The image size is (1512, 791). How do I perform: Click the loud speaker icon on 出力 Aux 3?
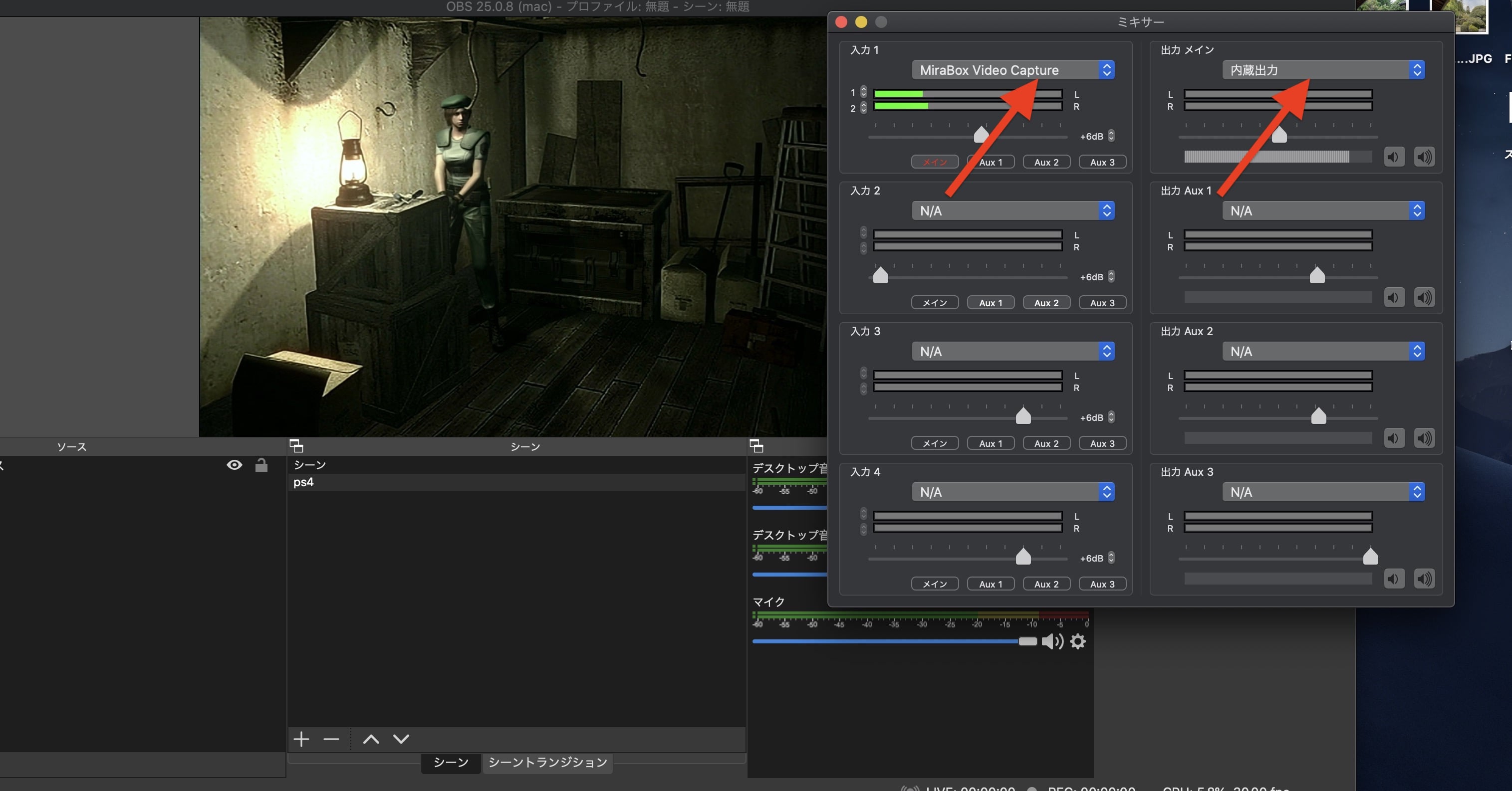pos(1424,579)
